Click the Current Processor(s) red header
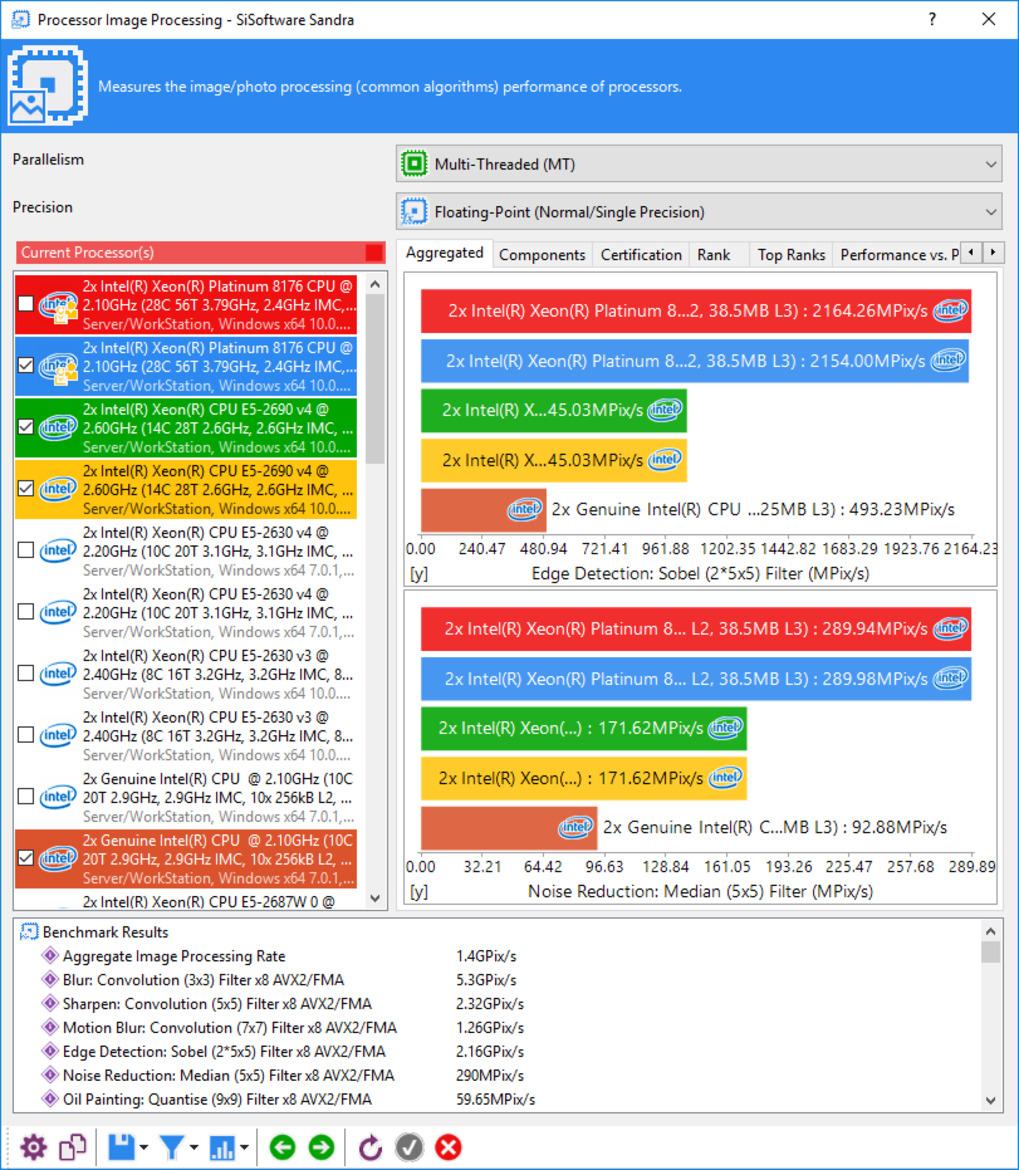This screenshot has width=1019, height=1170. pos(200,252)
